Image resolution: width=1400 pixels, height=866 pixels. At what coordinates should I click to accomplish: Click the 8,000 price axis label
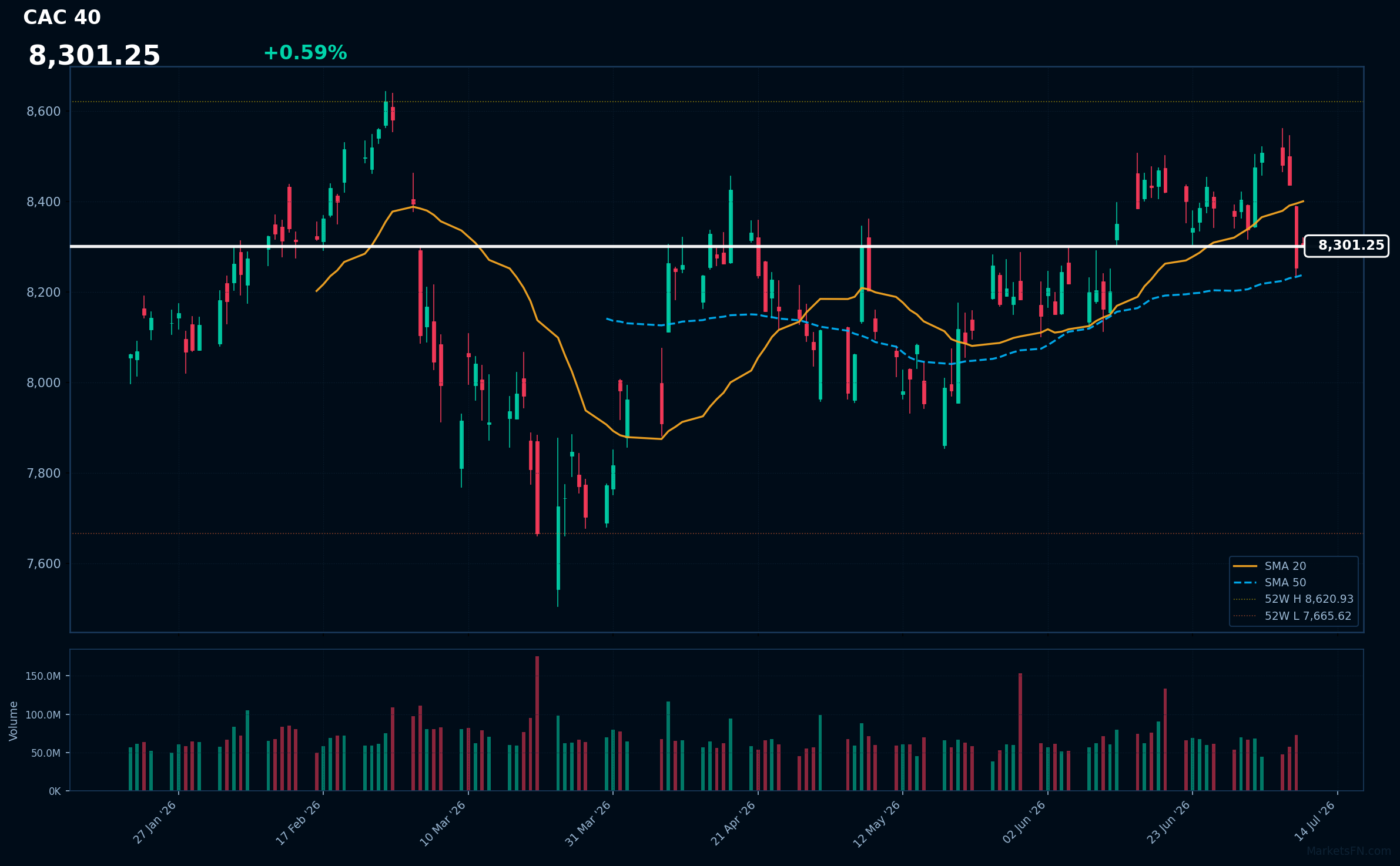coord(43,383)
